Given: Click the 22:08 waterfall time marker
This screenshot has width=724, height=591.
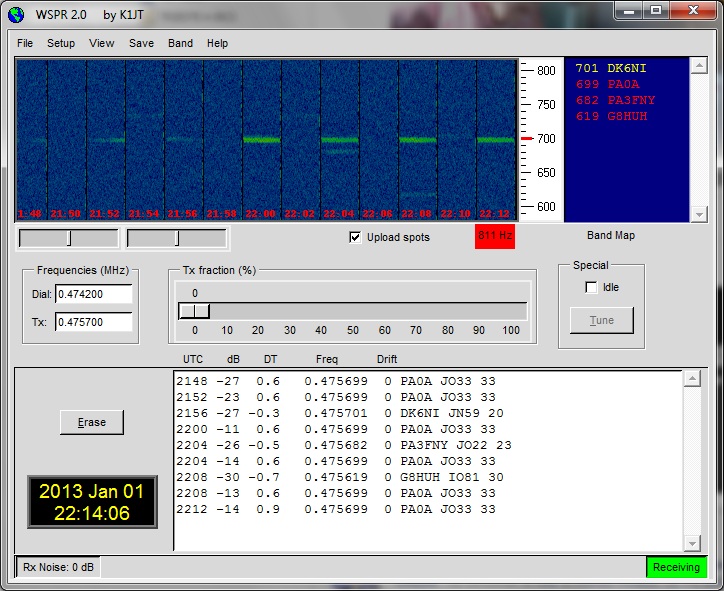Looking at the screenshot, I should [x=416, y=214].
